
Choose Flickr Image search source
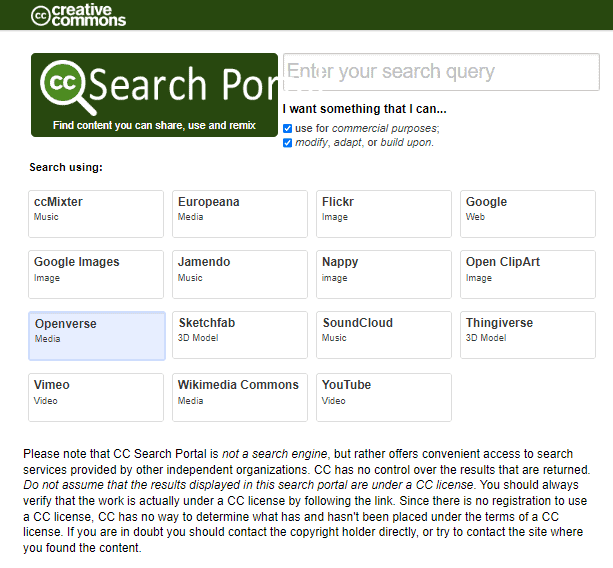pyautogui.click(x=384, y=214)
